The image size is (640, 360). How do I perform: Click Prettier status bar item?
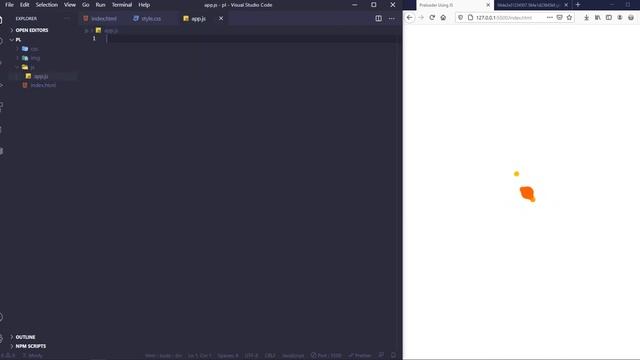(360, 356)
